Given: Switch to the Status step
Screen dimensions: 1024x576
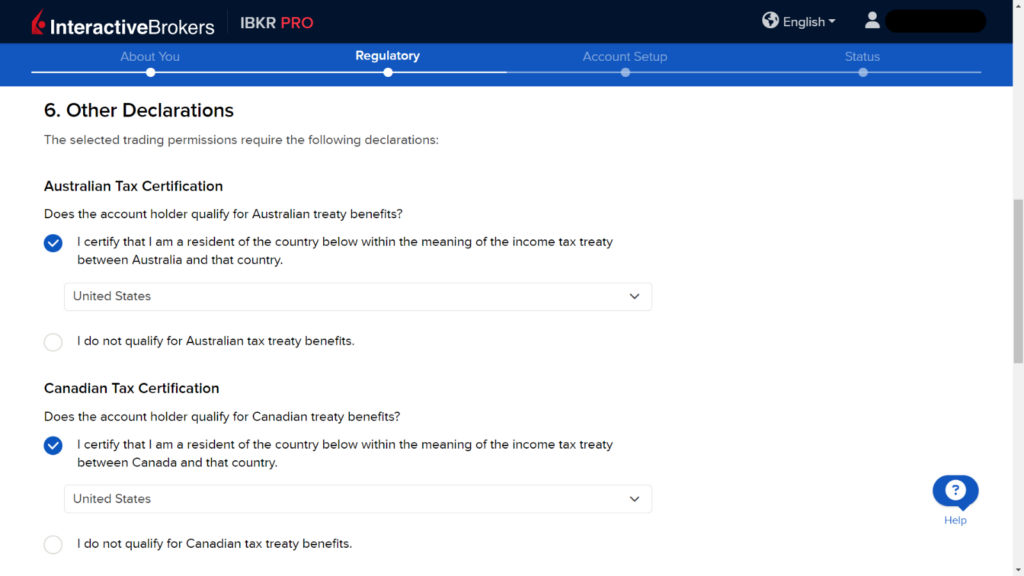Looking at the screenshot, I should pyautogui.click(x=862, y=57).
